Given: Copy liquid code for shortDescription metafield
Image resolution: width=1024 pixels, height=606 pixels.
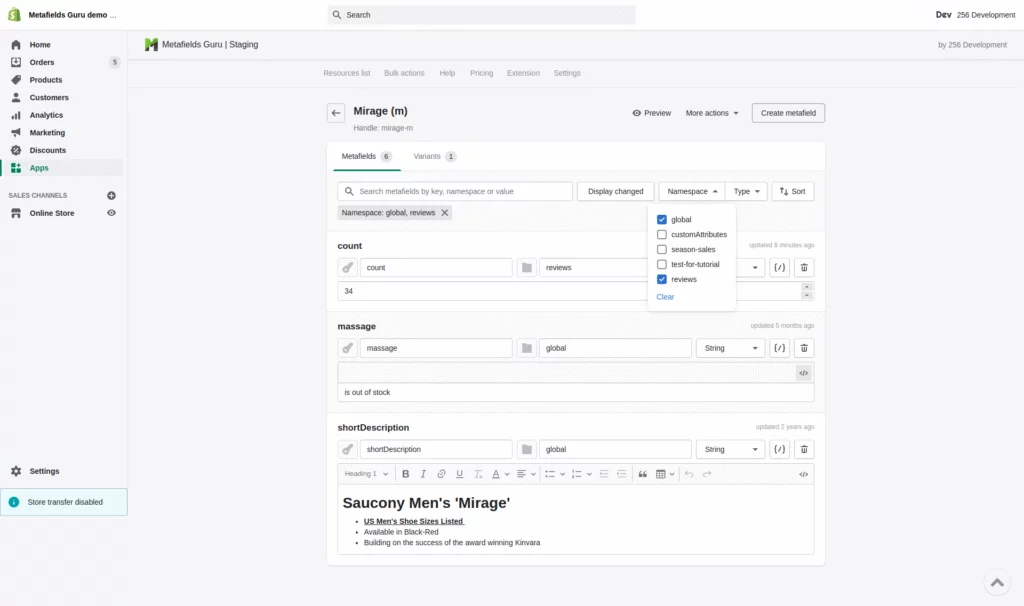Looking at the screenshot, I should tap(779, 449).
